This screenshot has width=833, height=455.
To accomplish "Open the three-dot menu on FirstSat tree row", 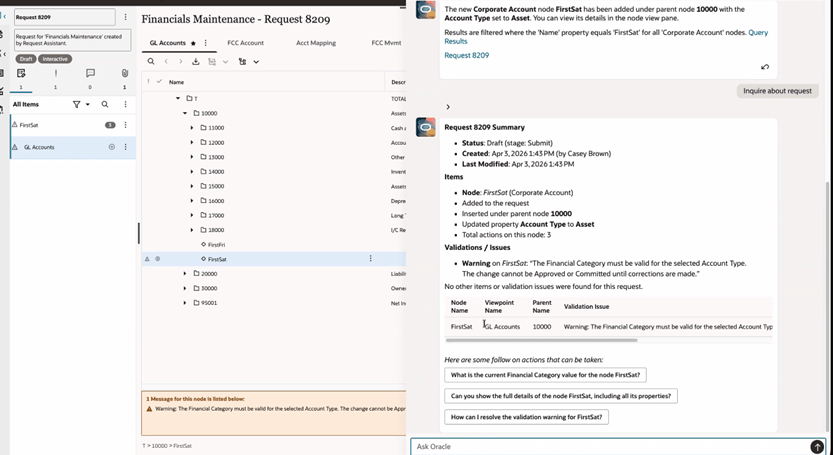I will pyautogui.click(x=371, y=259).
